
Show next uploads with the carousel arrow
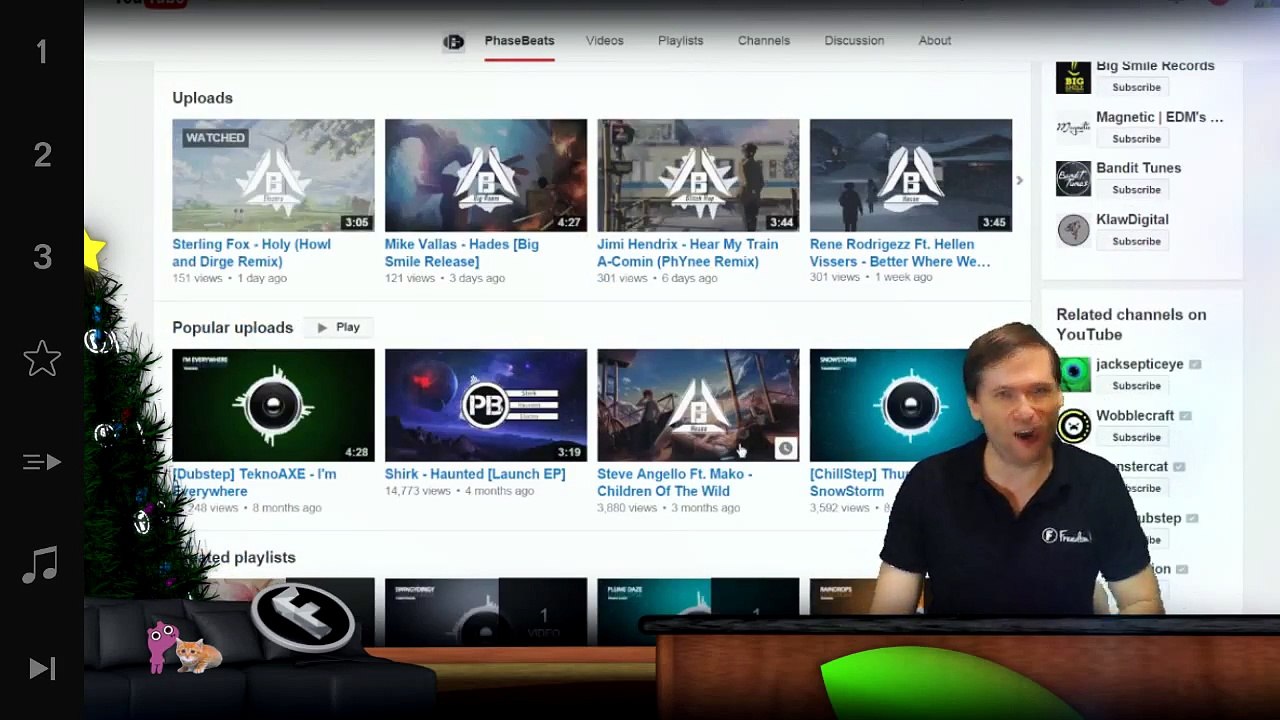(1019, 181)
